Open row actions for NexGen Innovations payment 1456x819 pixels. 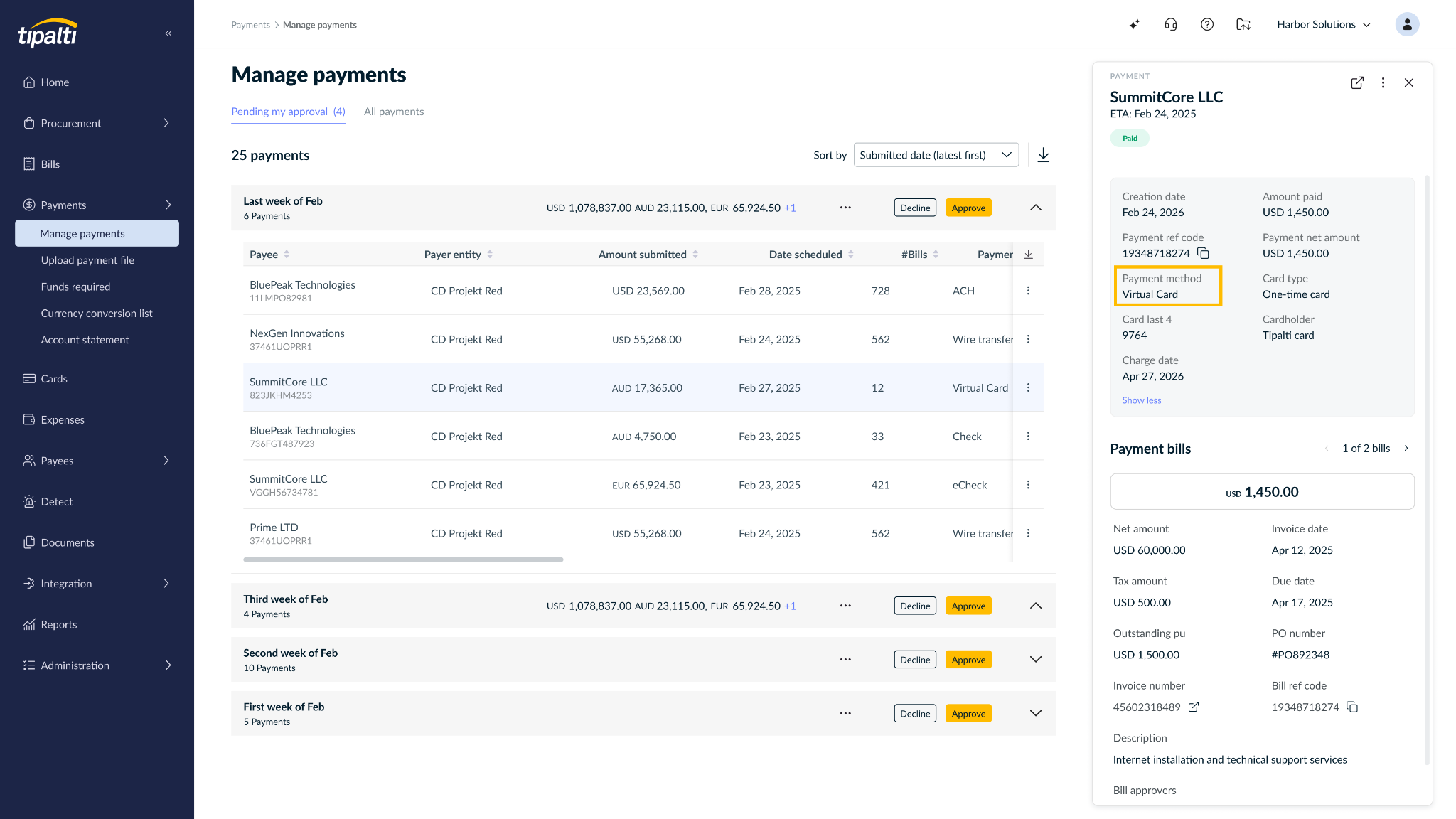1028,339
